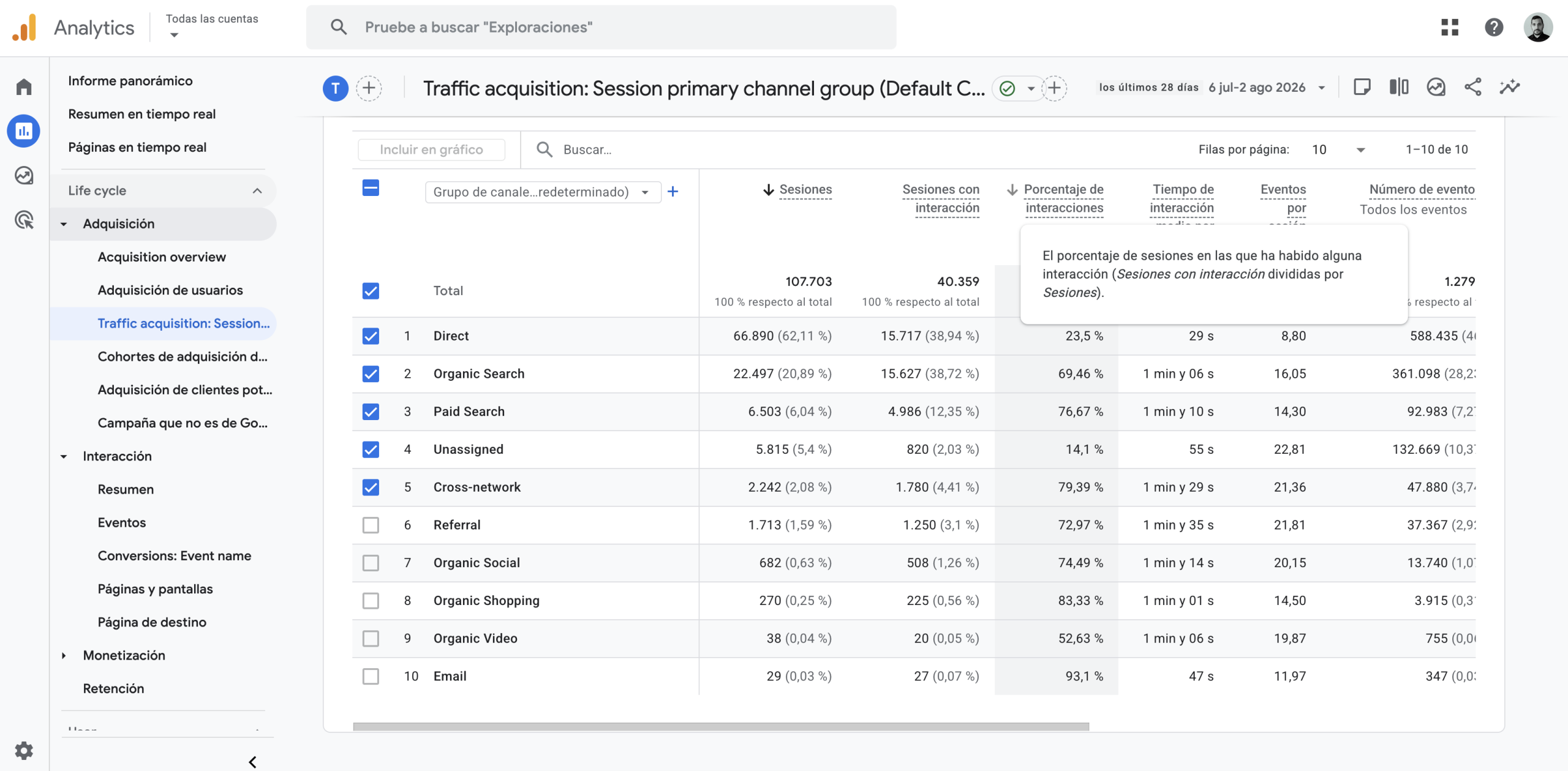
Task: Uncheck the Unassigned row checkbox
Action: 371,449
